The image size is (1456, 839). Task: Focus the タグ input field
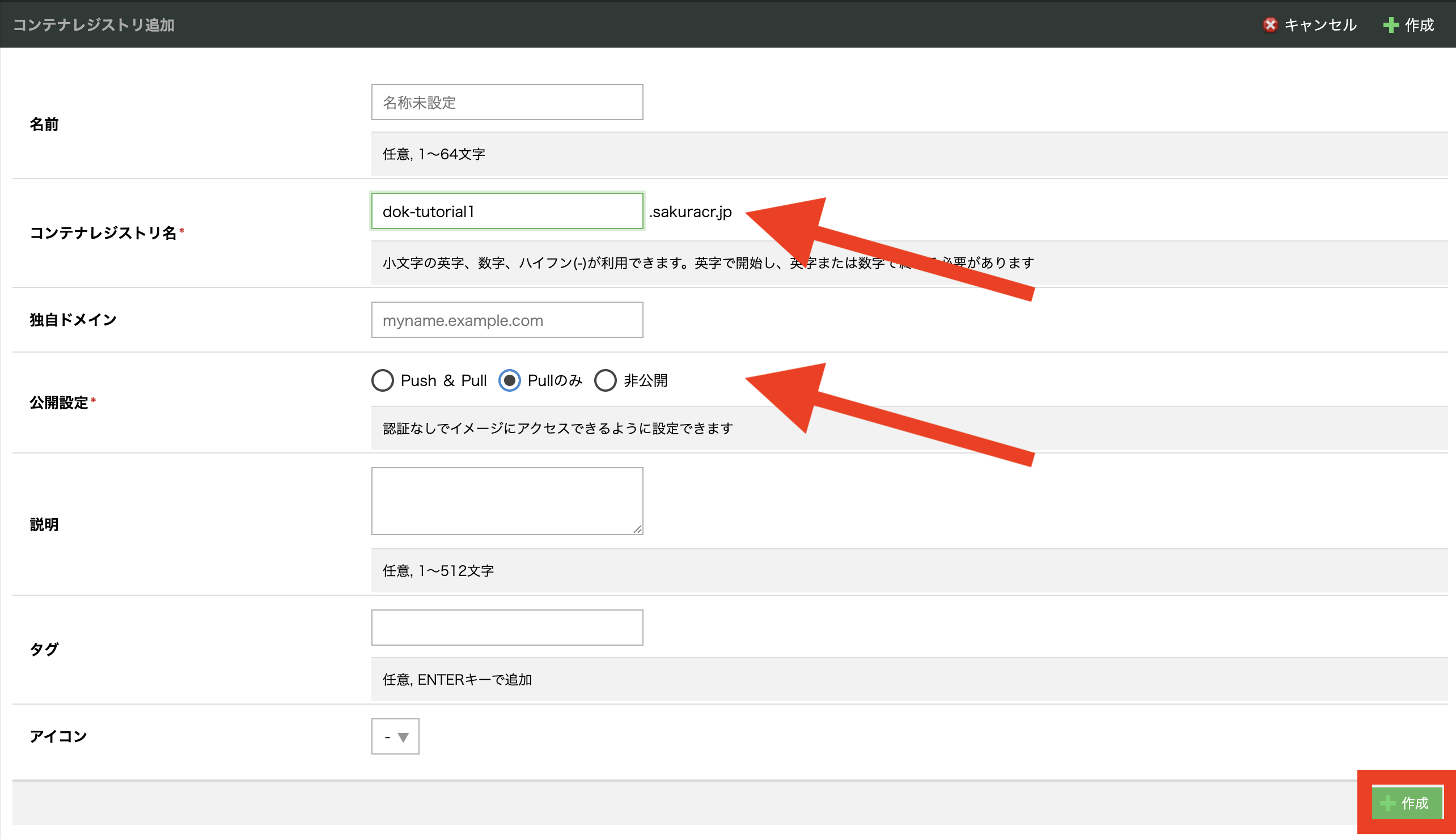click(x=507, y=628)
